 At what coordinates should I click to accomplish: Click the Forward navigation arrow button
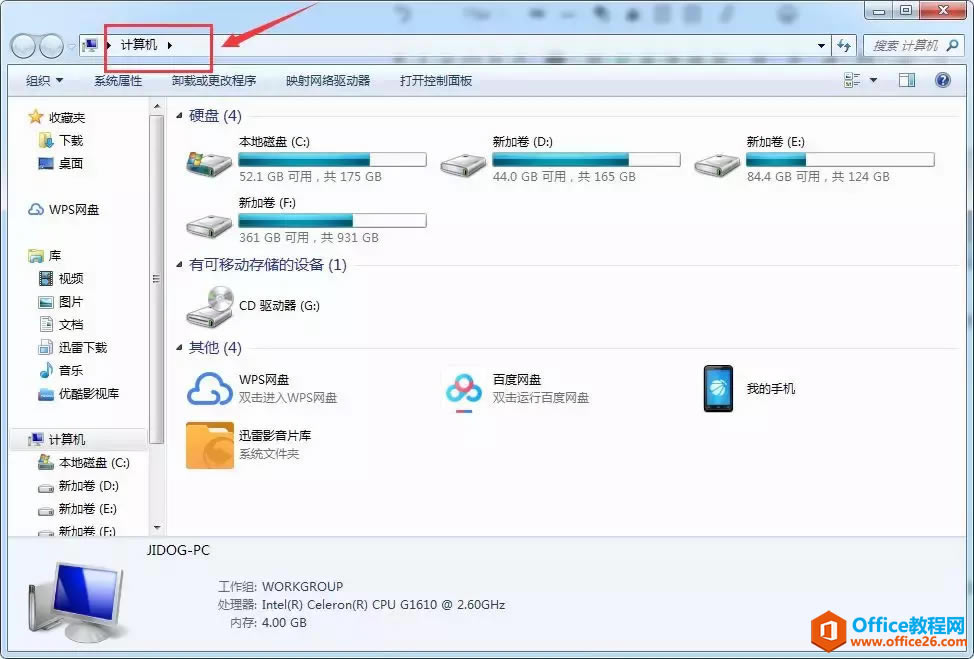click(51, 45)
